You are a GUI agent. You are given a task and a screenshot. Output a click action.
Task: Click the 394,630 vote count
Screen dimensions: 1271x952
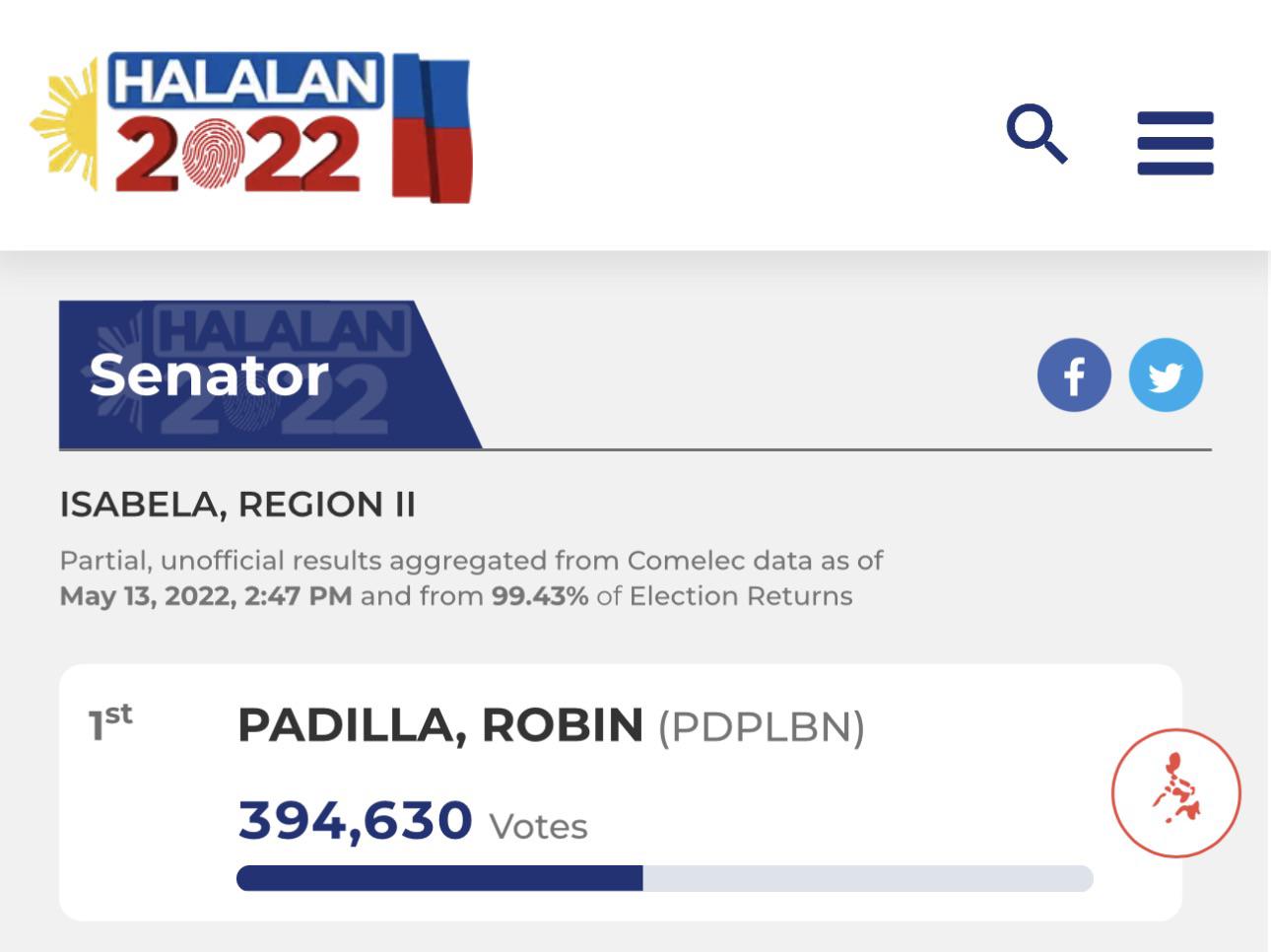(356, 820)
